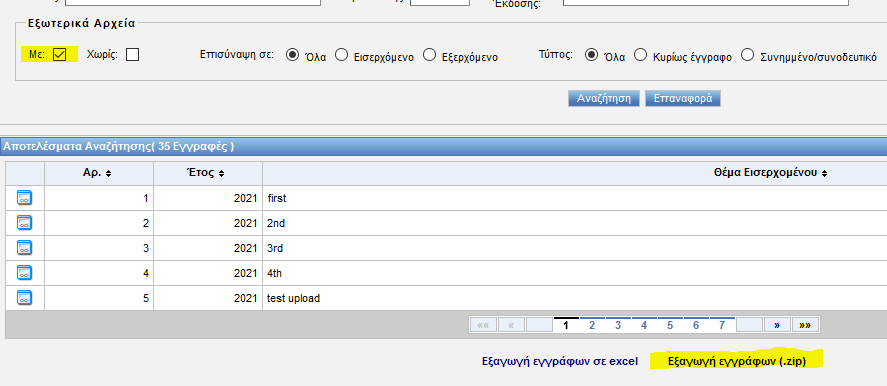This screenshot has width=887, height=386.
Task: Open the record icon for row 'first'
Action: tap(24, 198)
